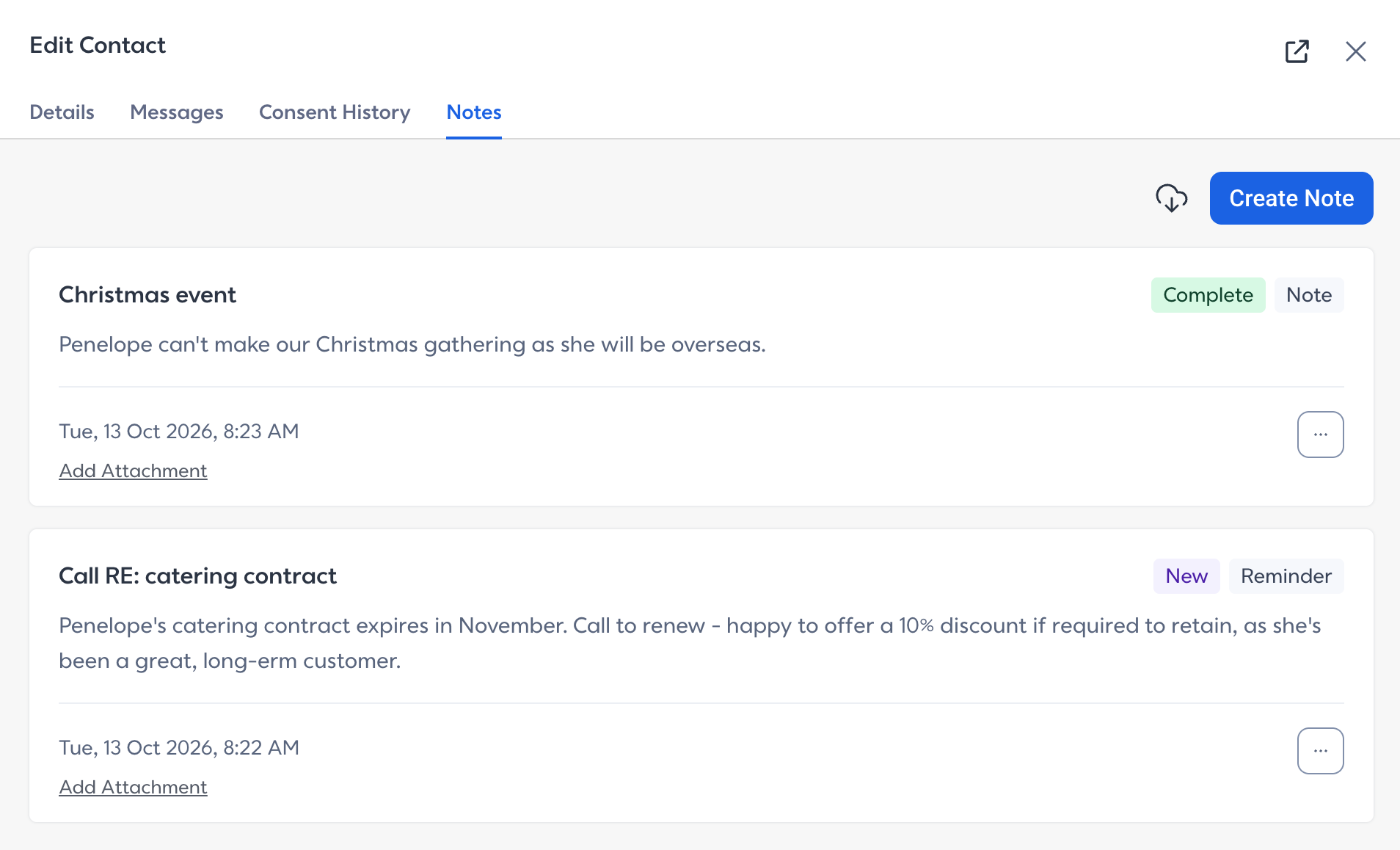Click the 8:22 AM timestamp
The image size is (1400, 850).
179,747
